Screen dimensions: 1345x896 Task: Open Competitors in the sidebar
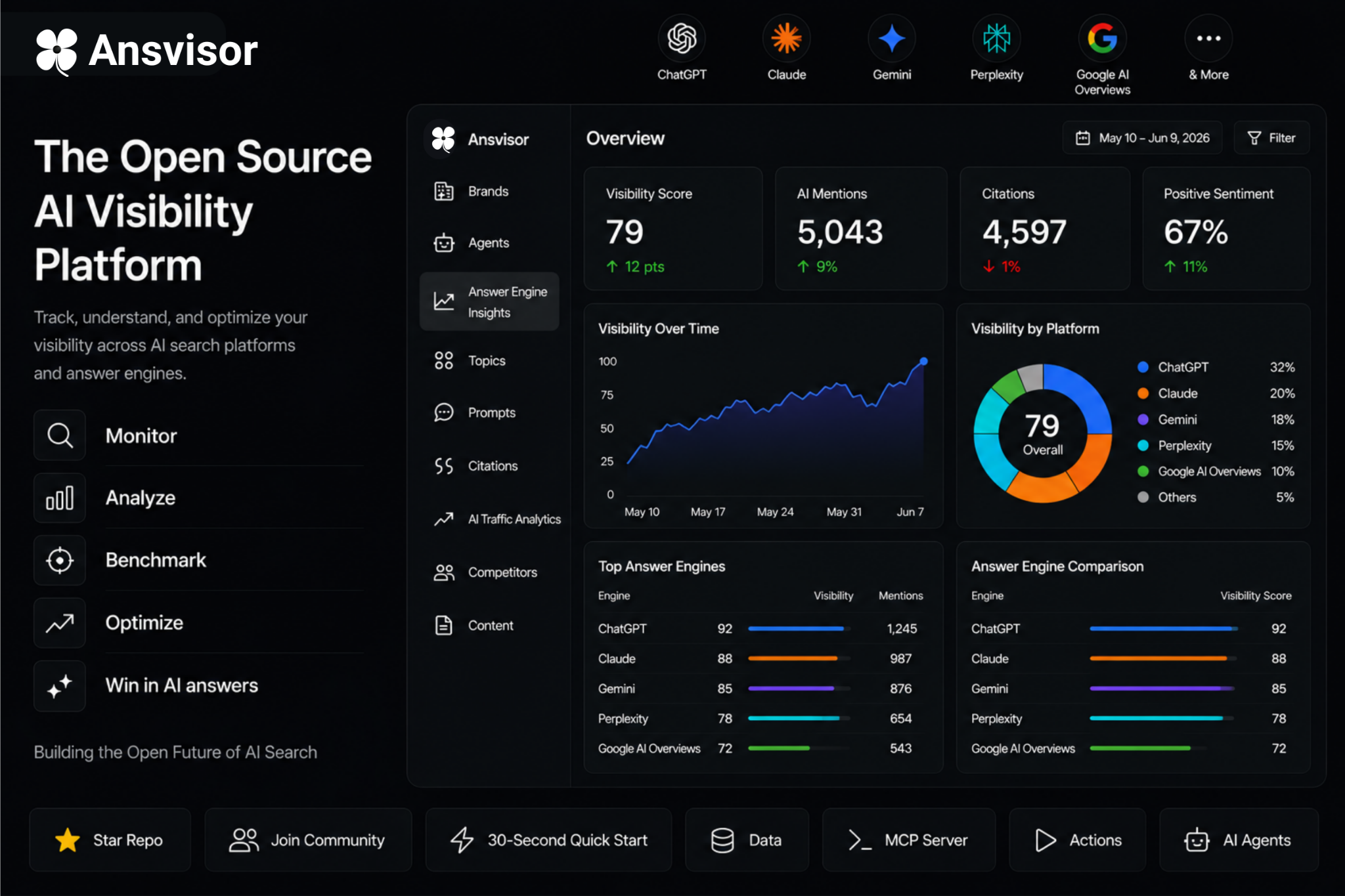coord(489,572)
